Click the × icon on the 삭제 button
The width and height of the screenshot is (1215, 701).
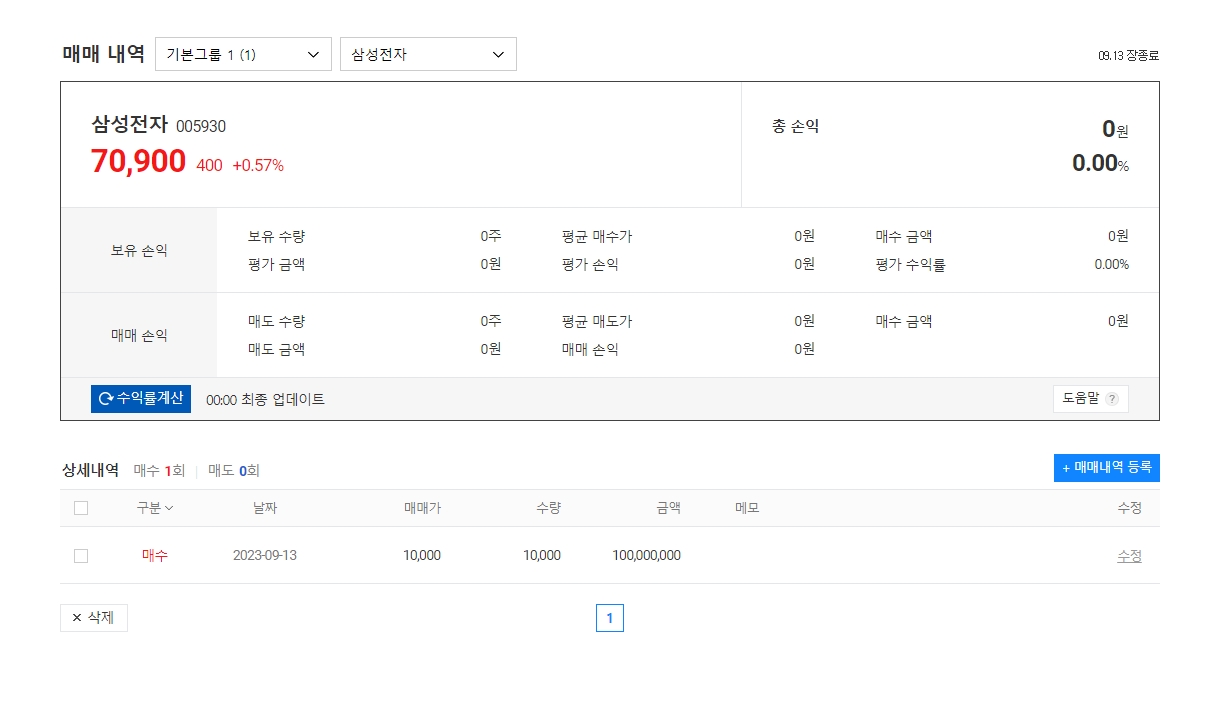(75, 617)
